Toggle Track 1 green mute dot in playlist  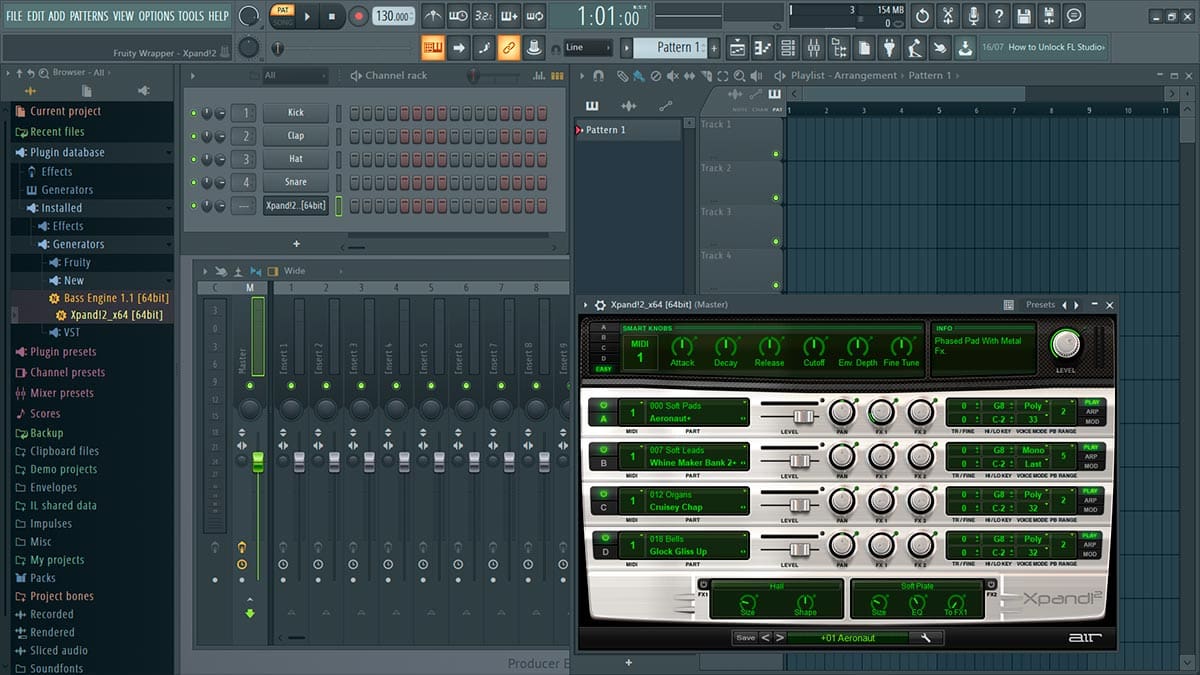click(x=776, y=154)
